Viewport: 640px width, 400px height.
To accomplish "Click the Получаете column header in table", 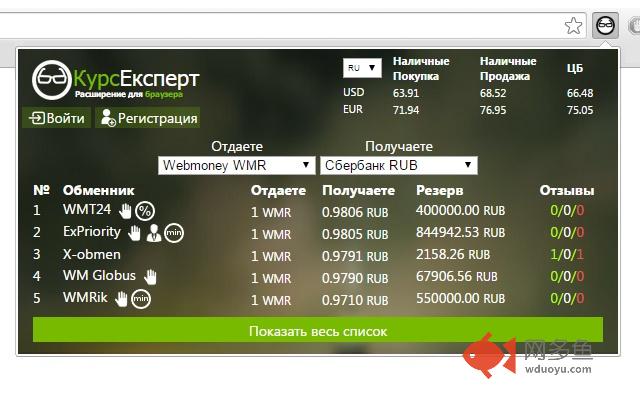I will pyautogui.click(x=358, y=191).
